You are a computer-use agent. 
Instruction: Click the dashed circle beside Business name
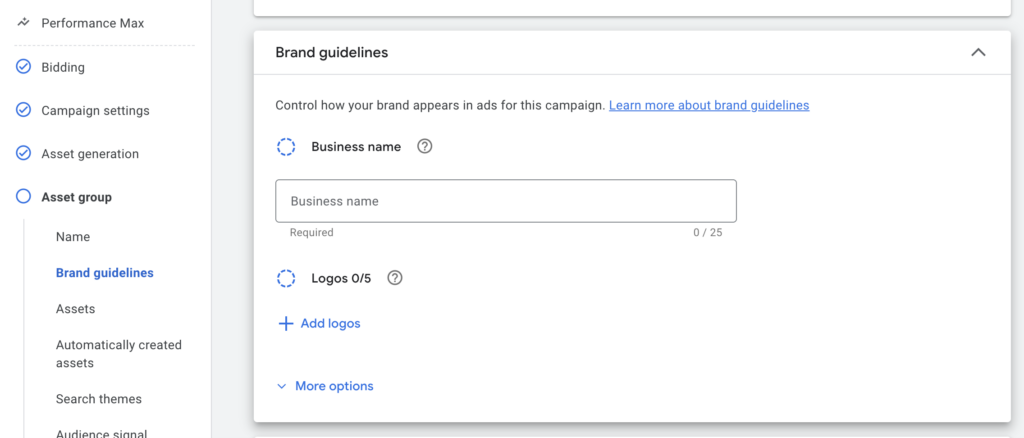[x=286, y=147]
